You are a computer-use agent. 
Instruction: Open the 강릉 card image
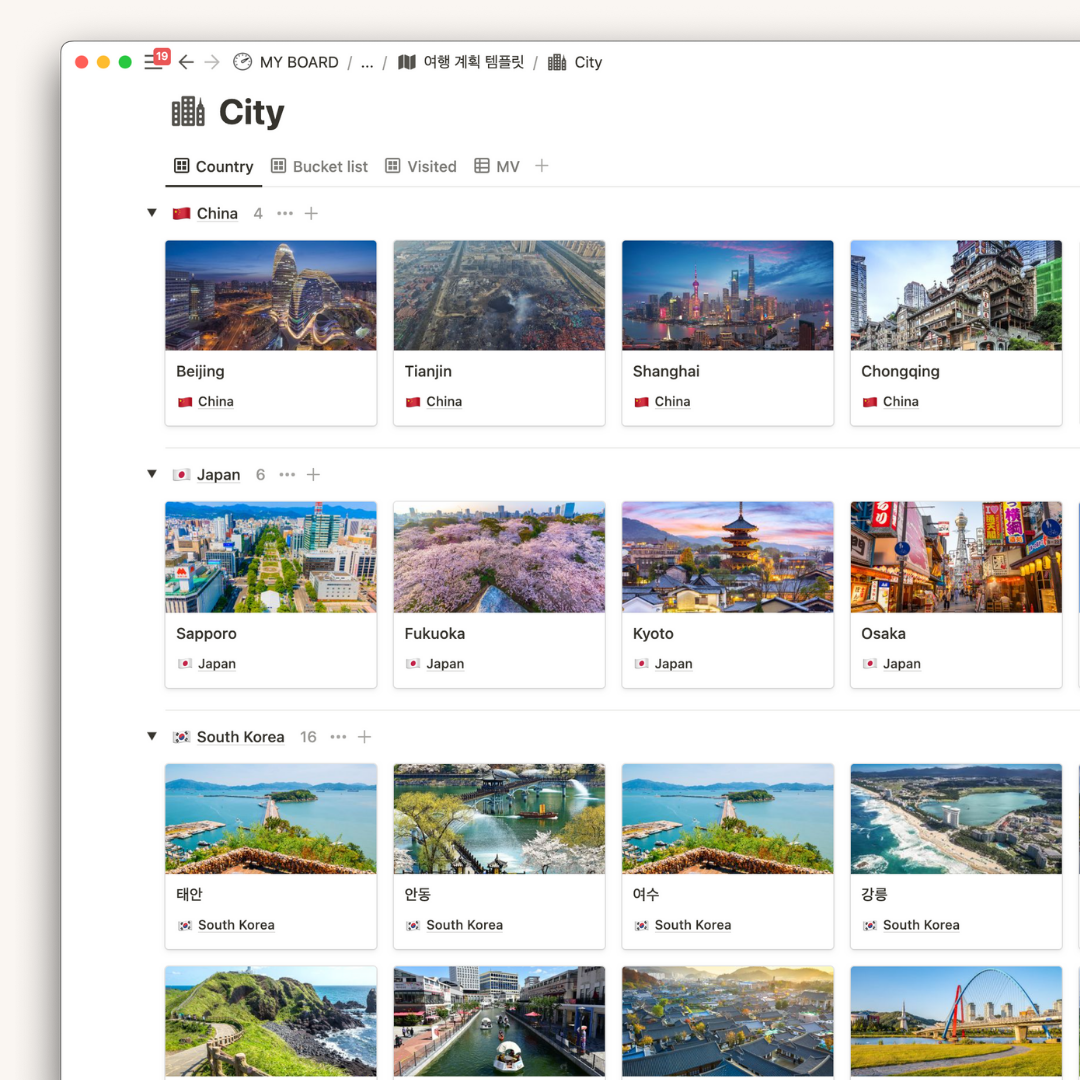click(956, 818)
